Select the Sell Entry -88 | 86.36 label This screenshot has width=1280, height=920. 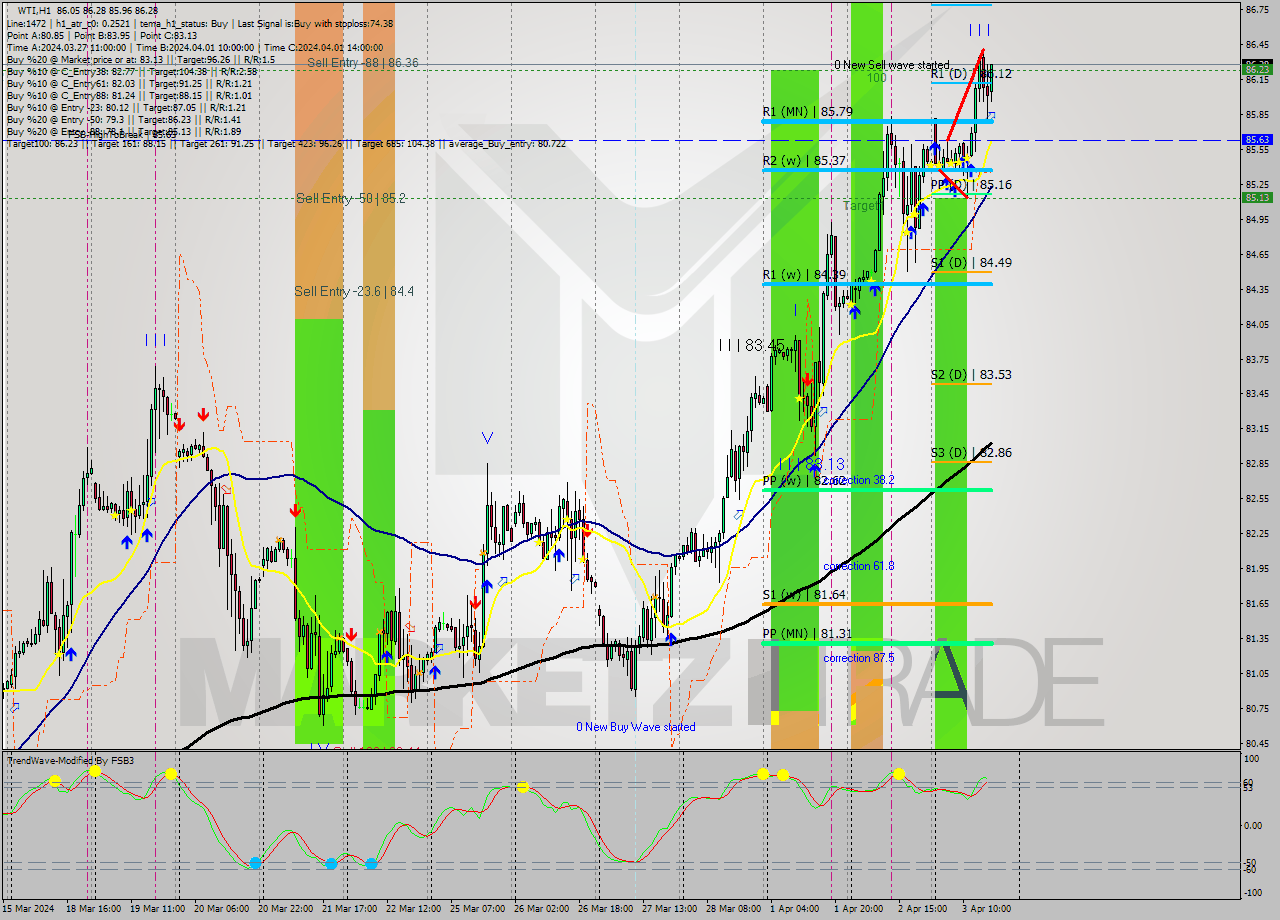click(x=363, y=62)
